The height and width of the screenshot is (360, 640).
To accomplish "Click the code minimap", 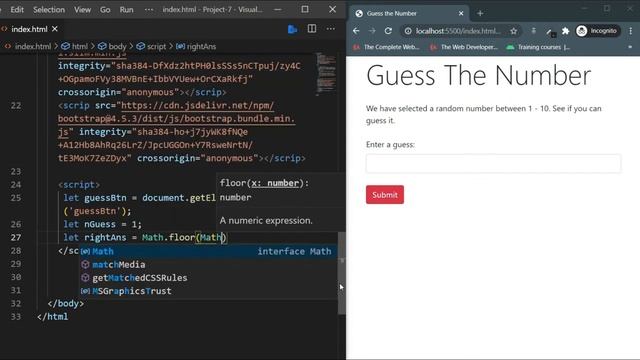I will tap(326, 73).
